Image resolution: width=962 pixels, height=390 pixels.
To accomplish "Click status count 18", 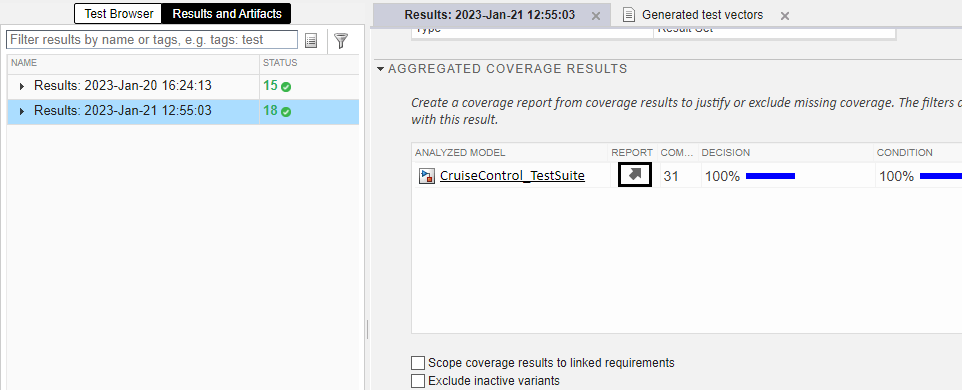I will coord(271,111).
